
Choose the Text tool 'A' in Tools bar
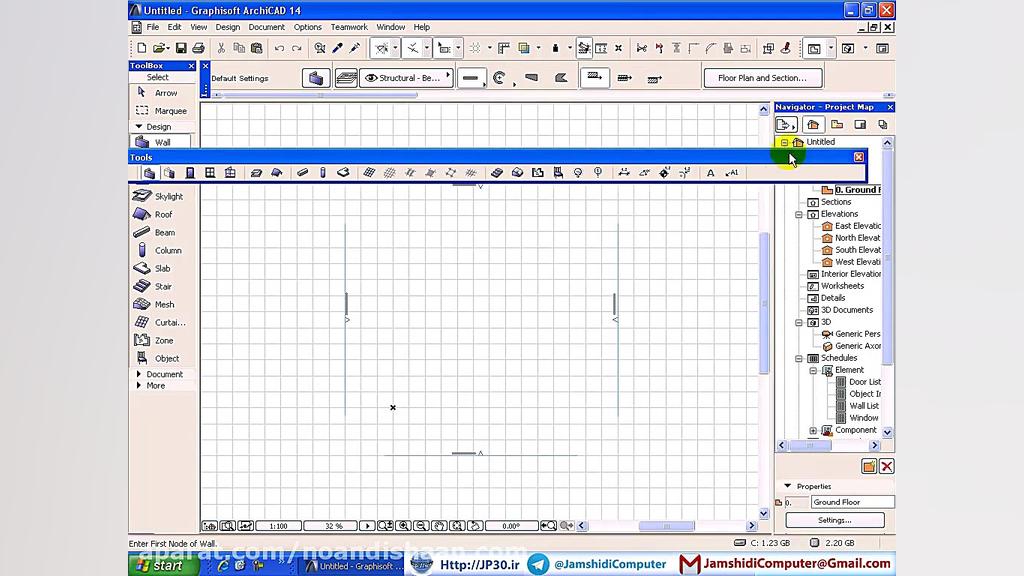pyautogui.click(x=711, y=173)
